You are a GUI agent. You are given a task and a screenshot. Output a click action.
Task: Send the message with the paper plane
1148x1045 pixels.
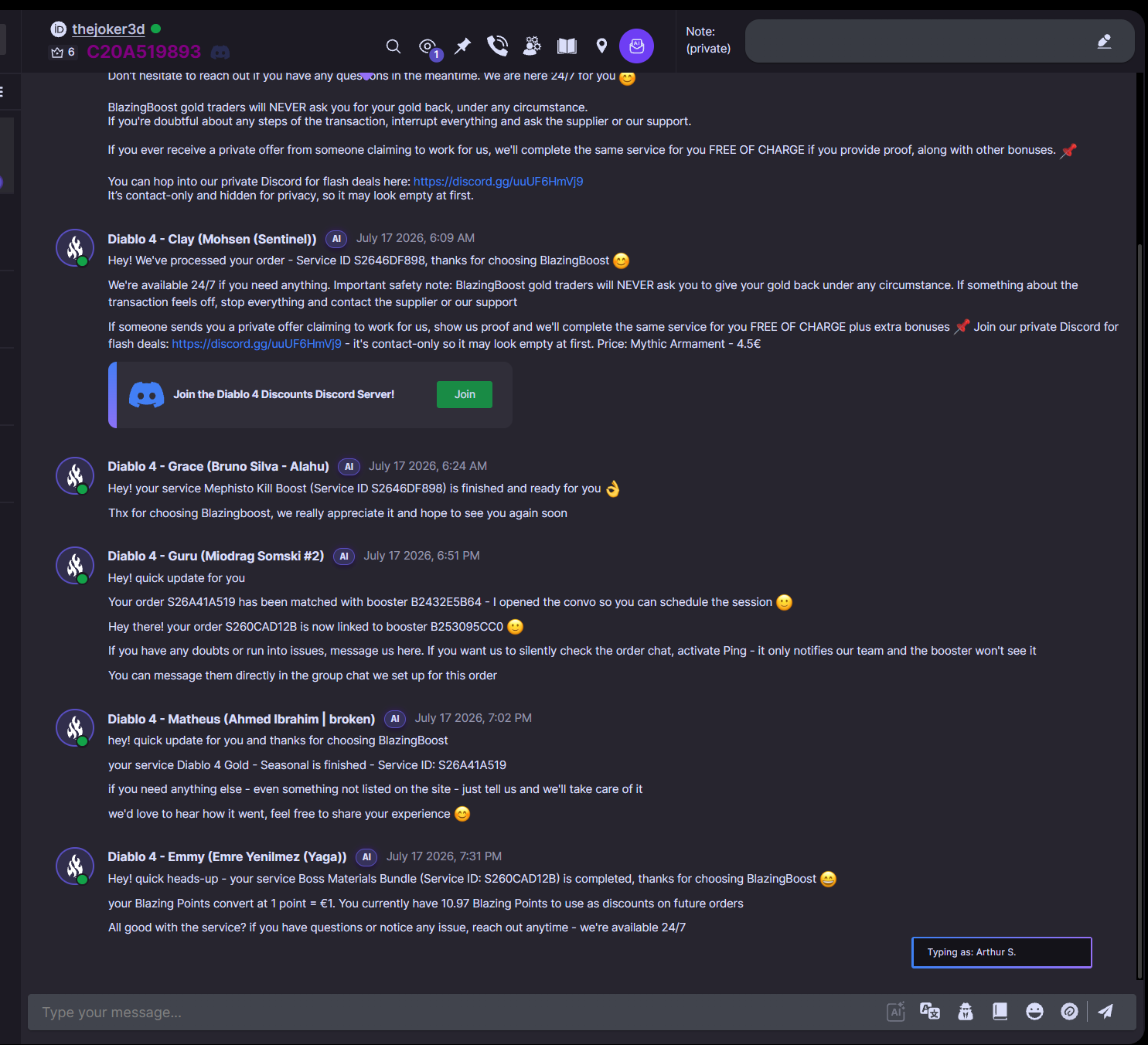coord(1105,1012)
